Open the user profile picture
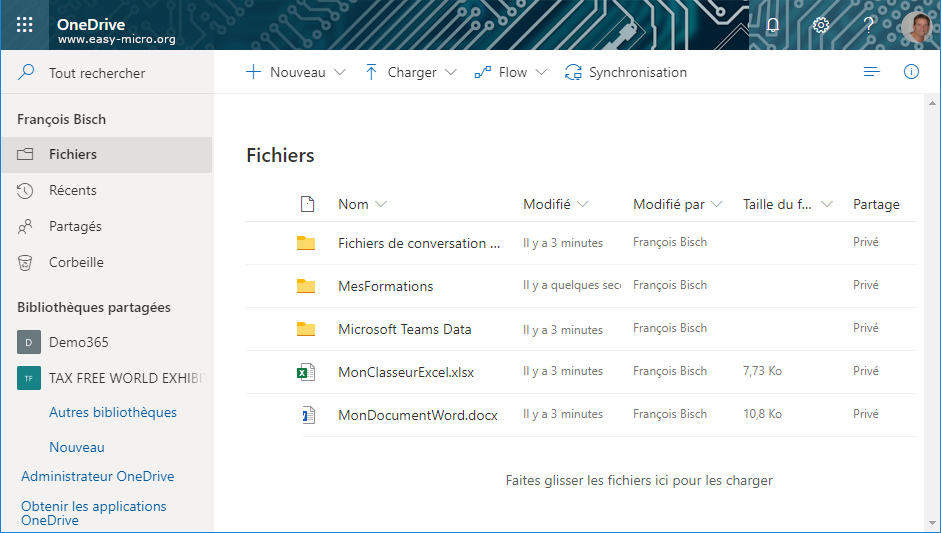The width and height of the screenshot is (941, 533). pyautogui.click(x=916, y=26)
